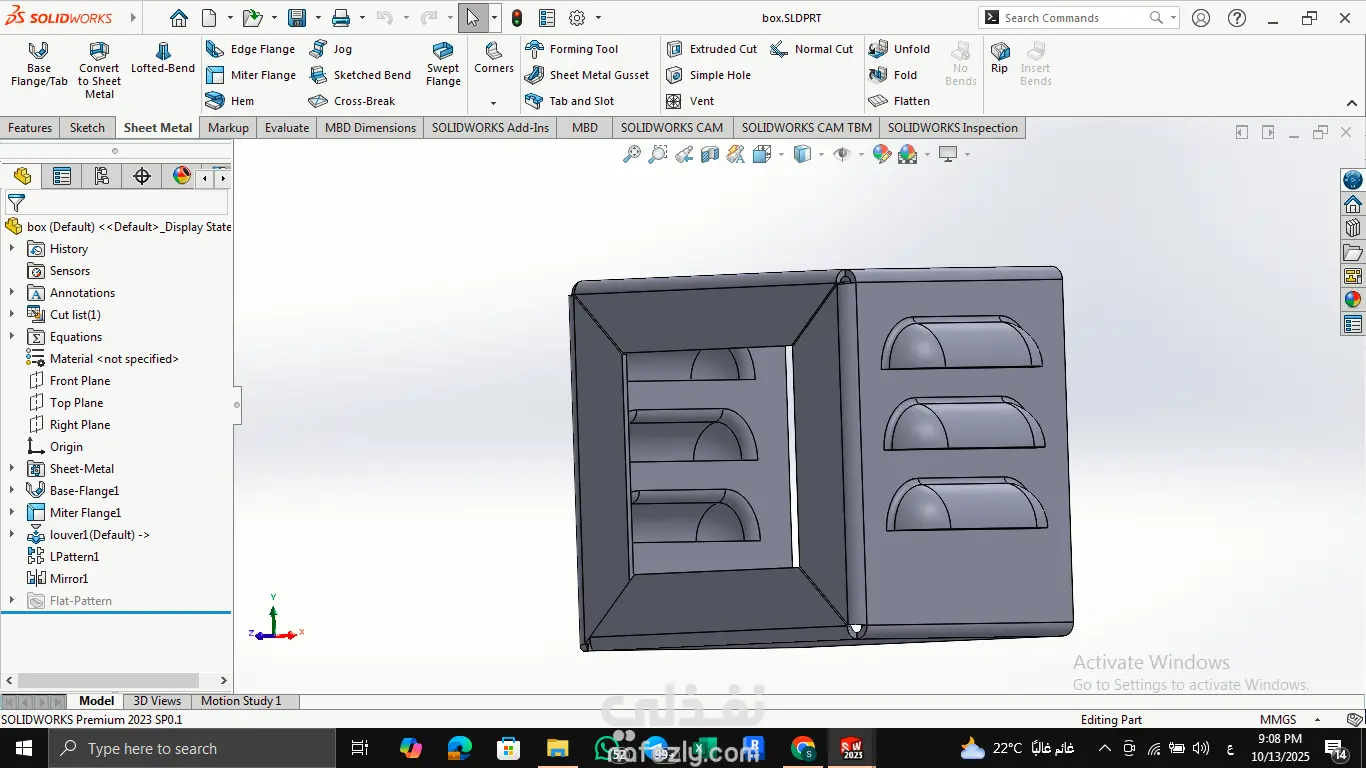Open the Edit Appearance color ball
1366x768 pixels.
point(881,154)
